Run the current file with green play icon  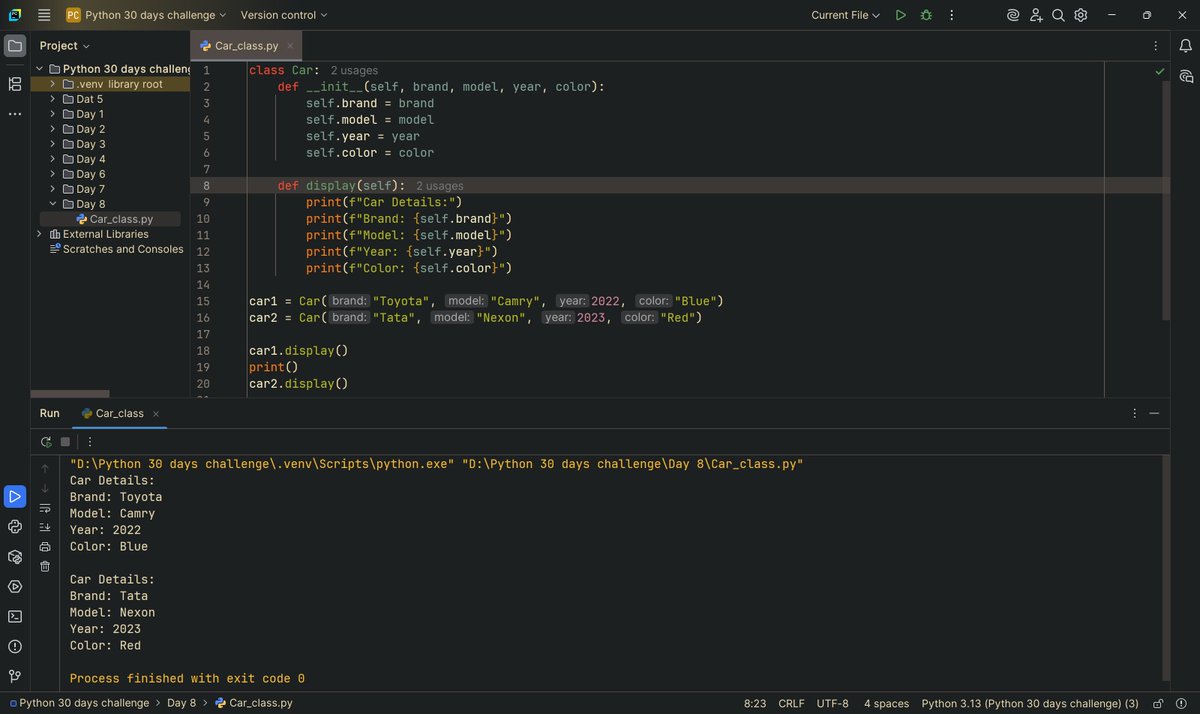(x=901, y=15)
